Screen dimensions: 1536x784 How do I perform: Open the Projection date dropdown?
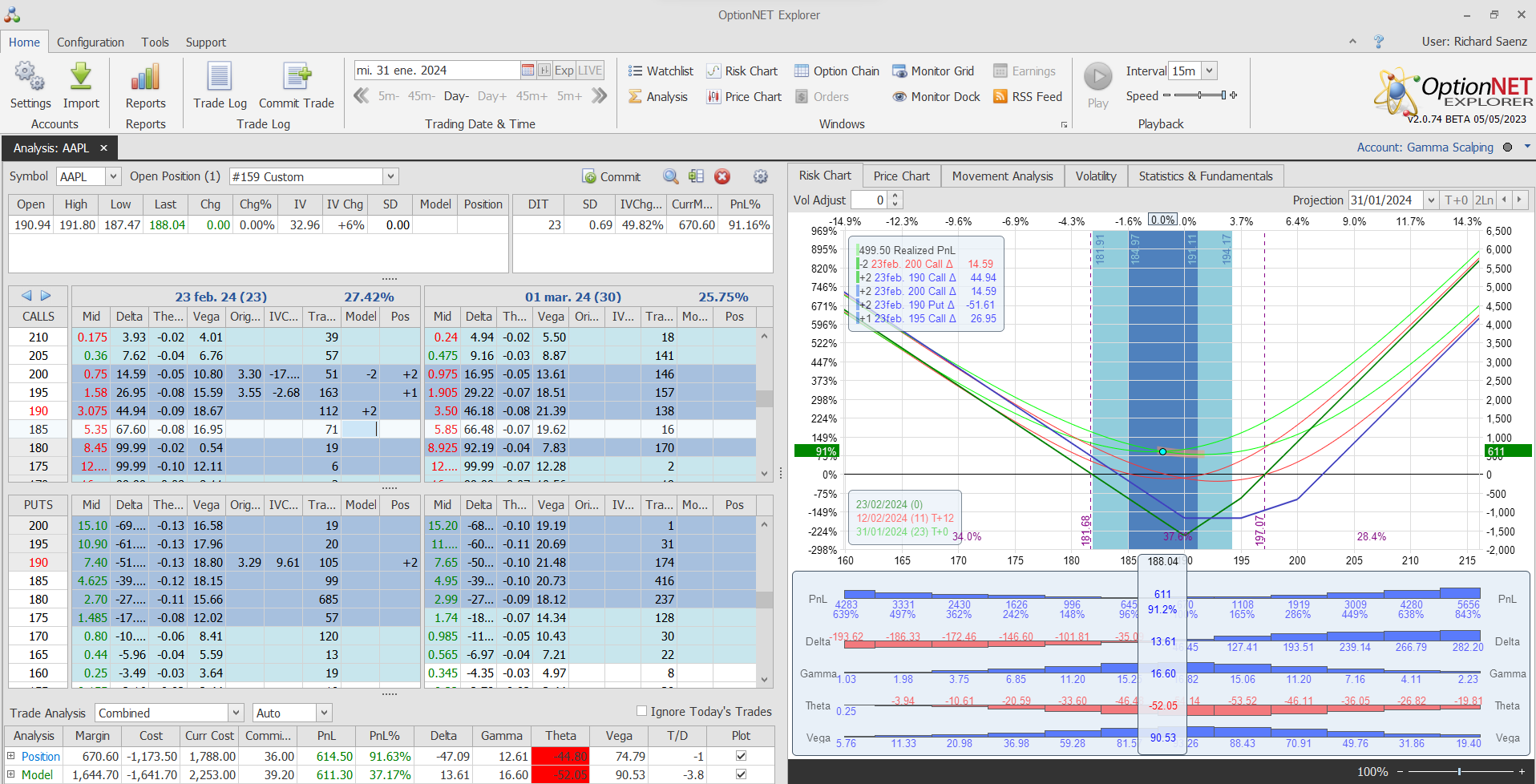(1430, 200)
